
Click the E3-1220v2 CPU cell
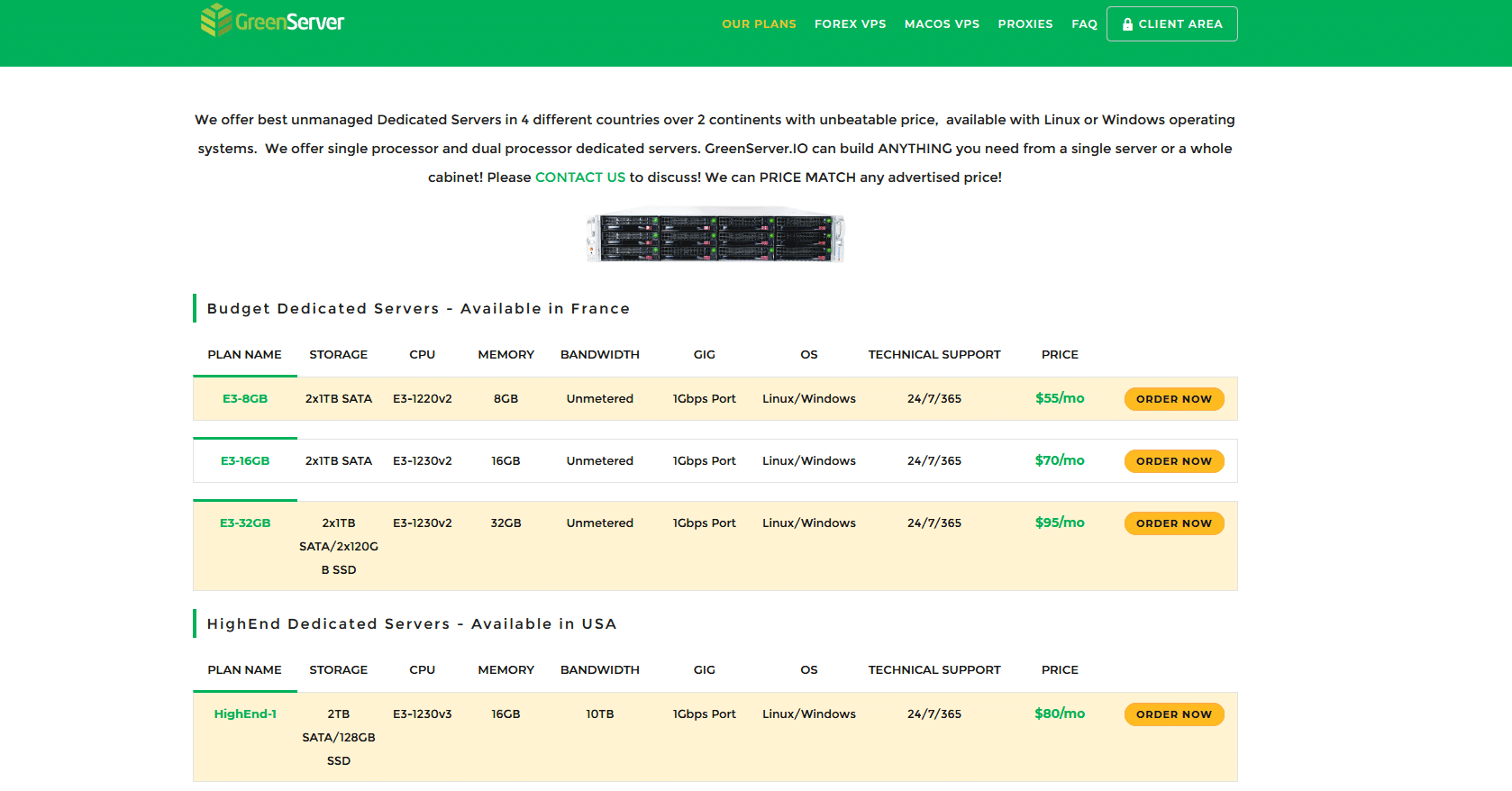tap(423, 399)
